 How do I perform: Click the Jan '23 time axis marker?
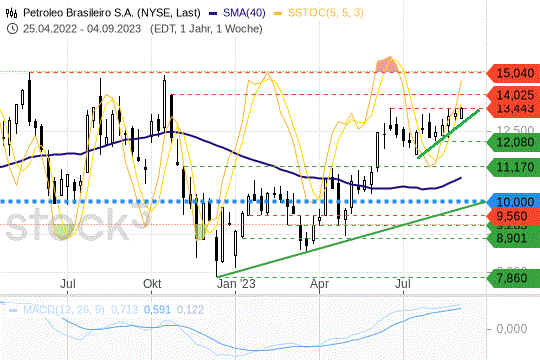click(236, 284)
